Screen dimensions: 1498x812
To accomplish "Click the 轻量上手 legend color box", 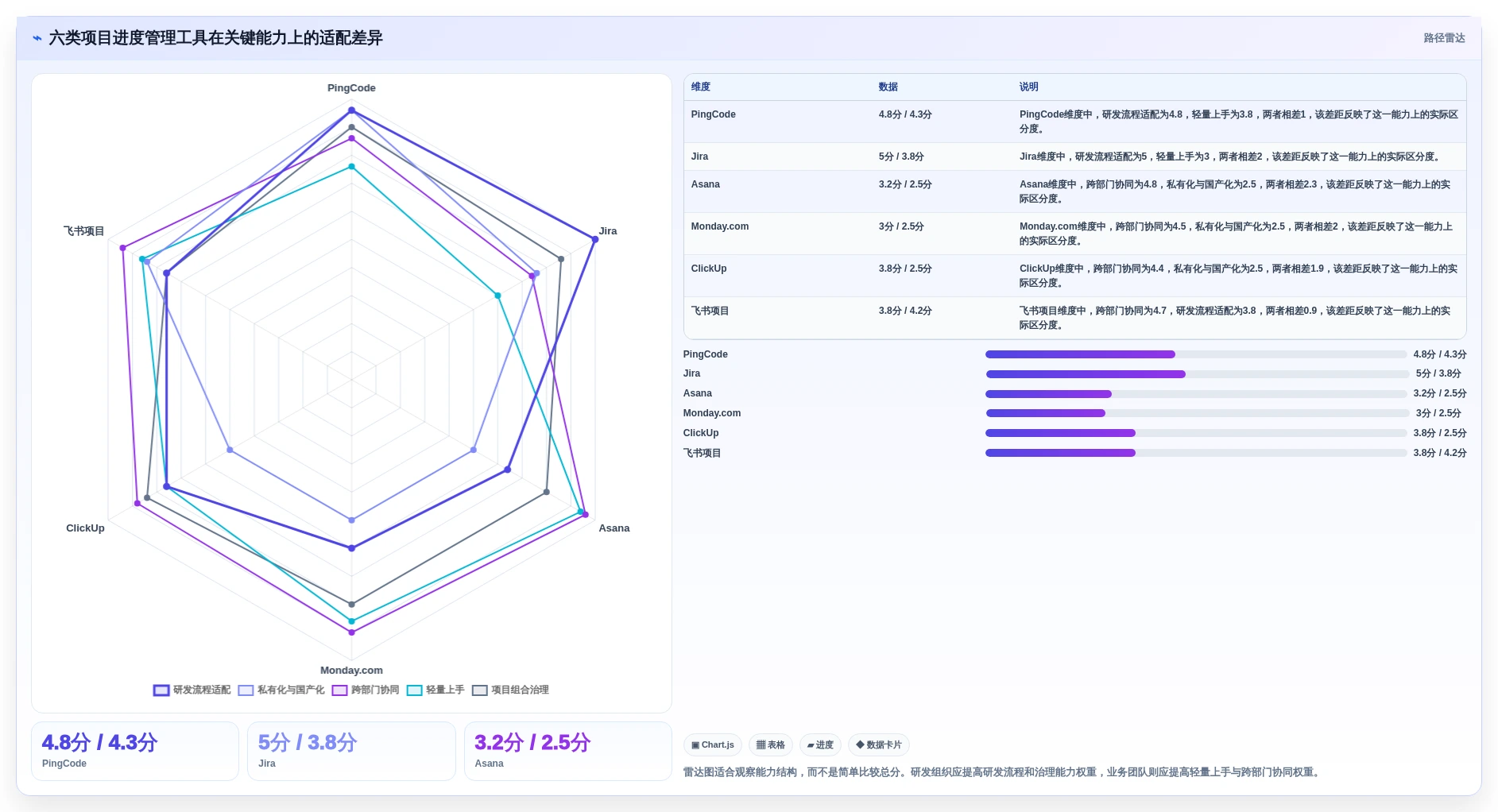I will tap(414, 690).
